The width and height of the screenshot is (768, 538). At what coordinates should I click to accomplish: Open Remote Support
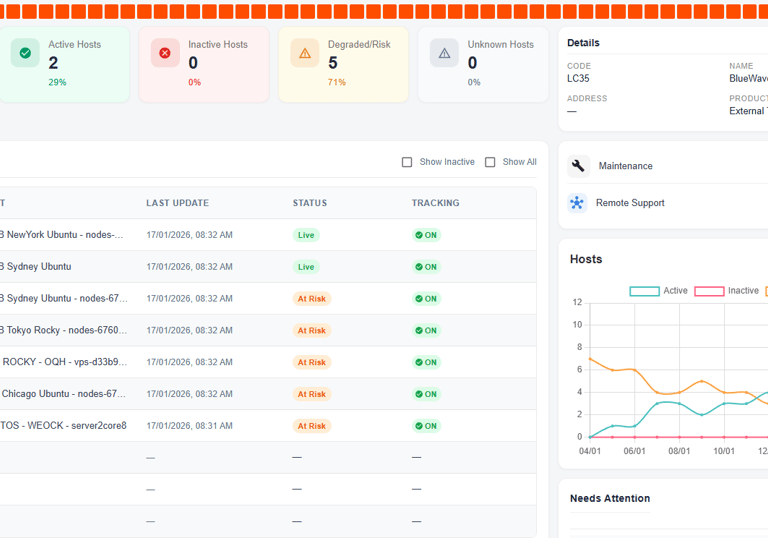coord(630,203)
